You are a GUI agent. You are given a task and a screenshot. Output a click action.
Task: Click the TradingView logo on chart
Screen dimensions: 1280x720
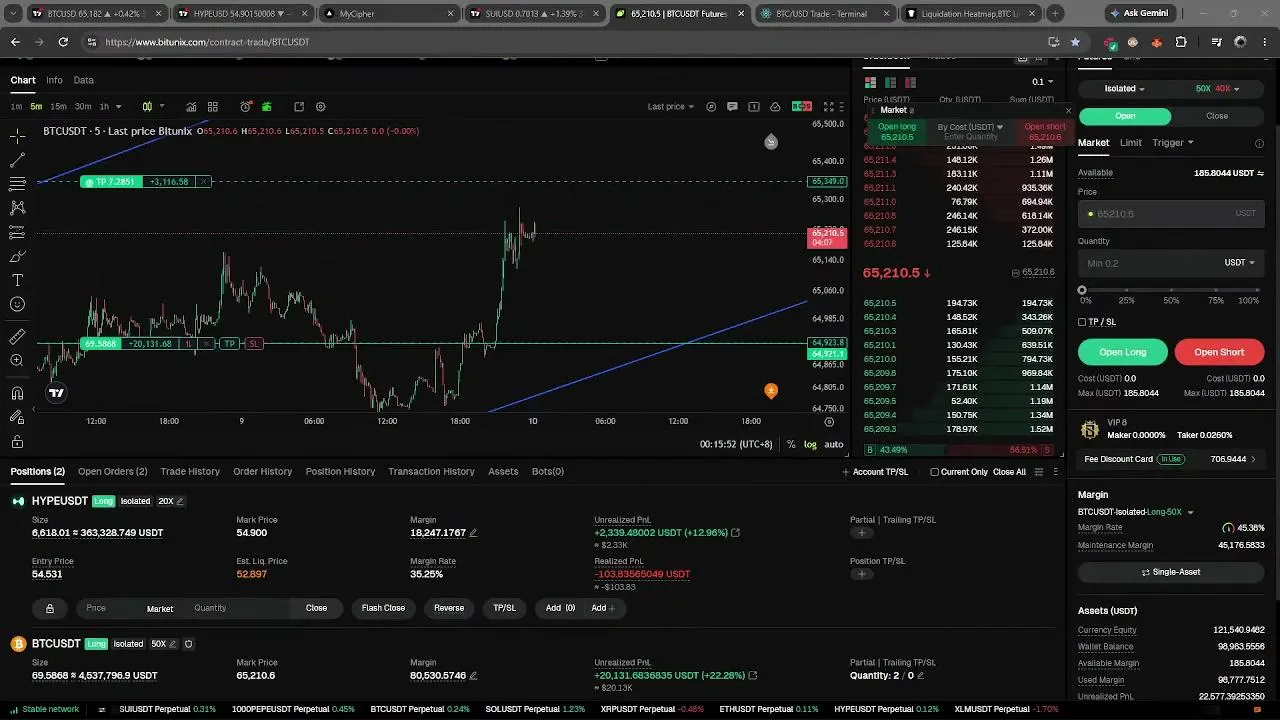56,393
